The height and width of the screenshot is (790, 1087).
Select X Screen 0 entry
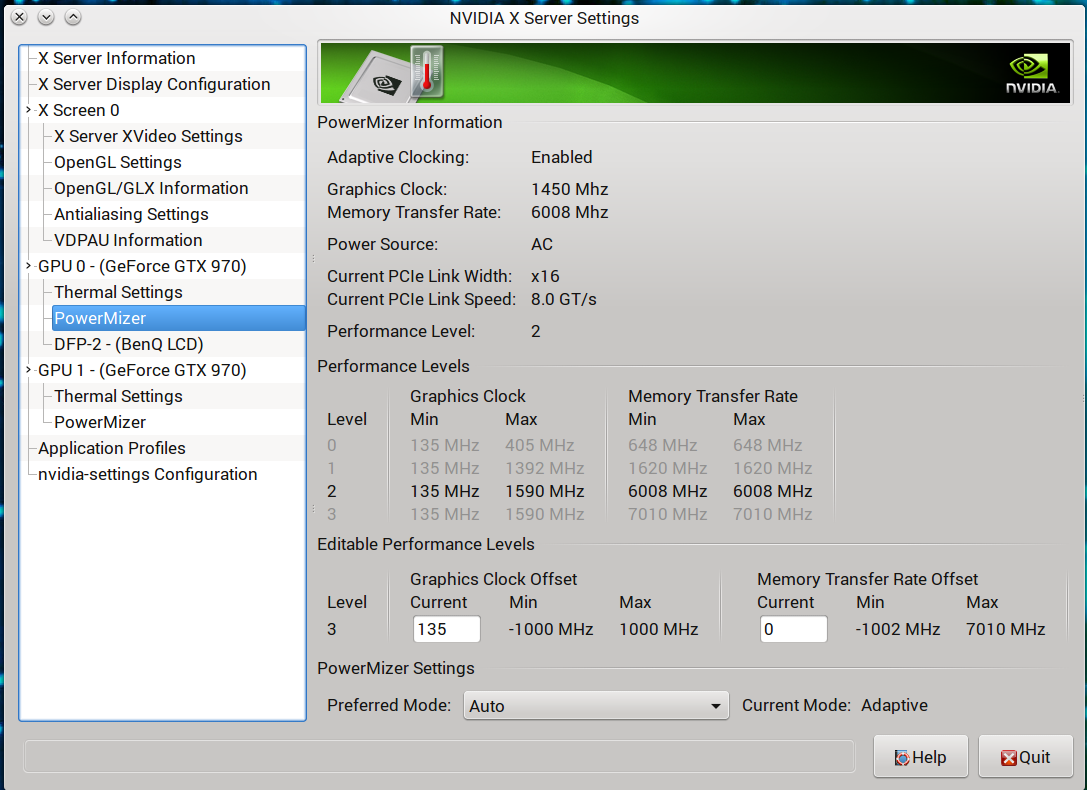pyautogui.click(x=78, y=110)
